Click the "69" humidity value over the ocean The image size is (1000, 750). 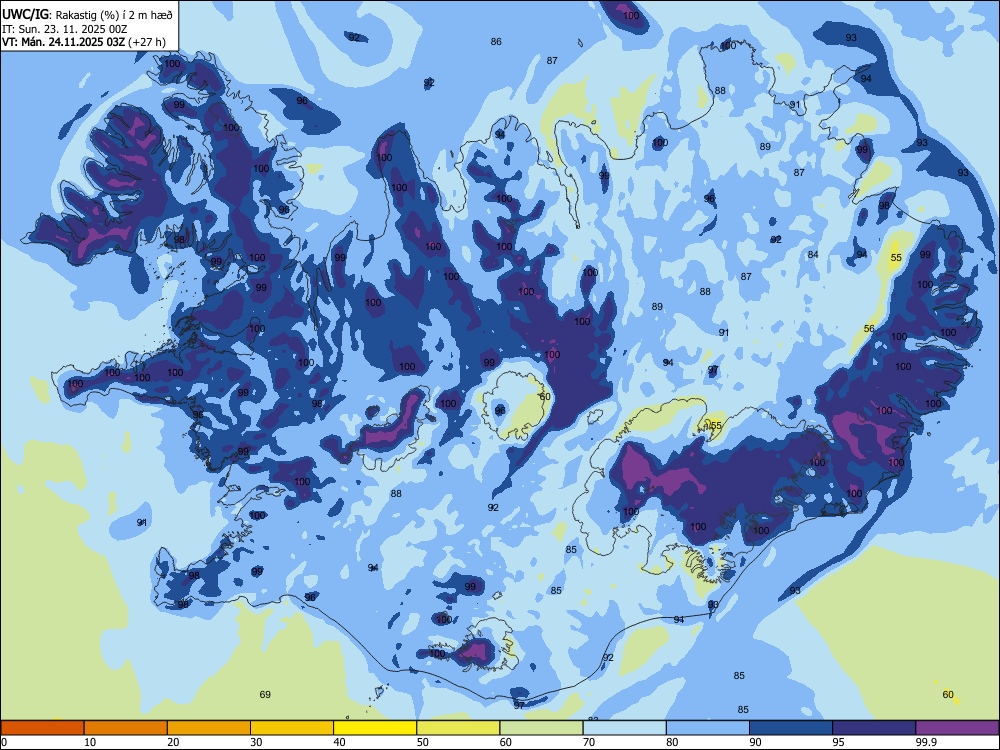(x=265, y=695)
